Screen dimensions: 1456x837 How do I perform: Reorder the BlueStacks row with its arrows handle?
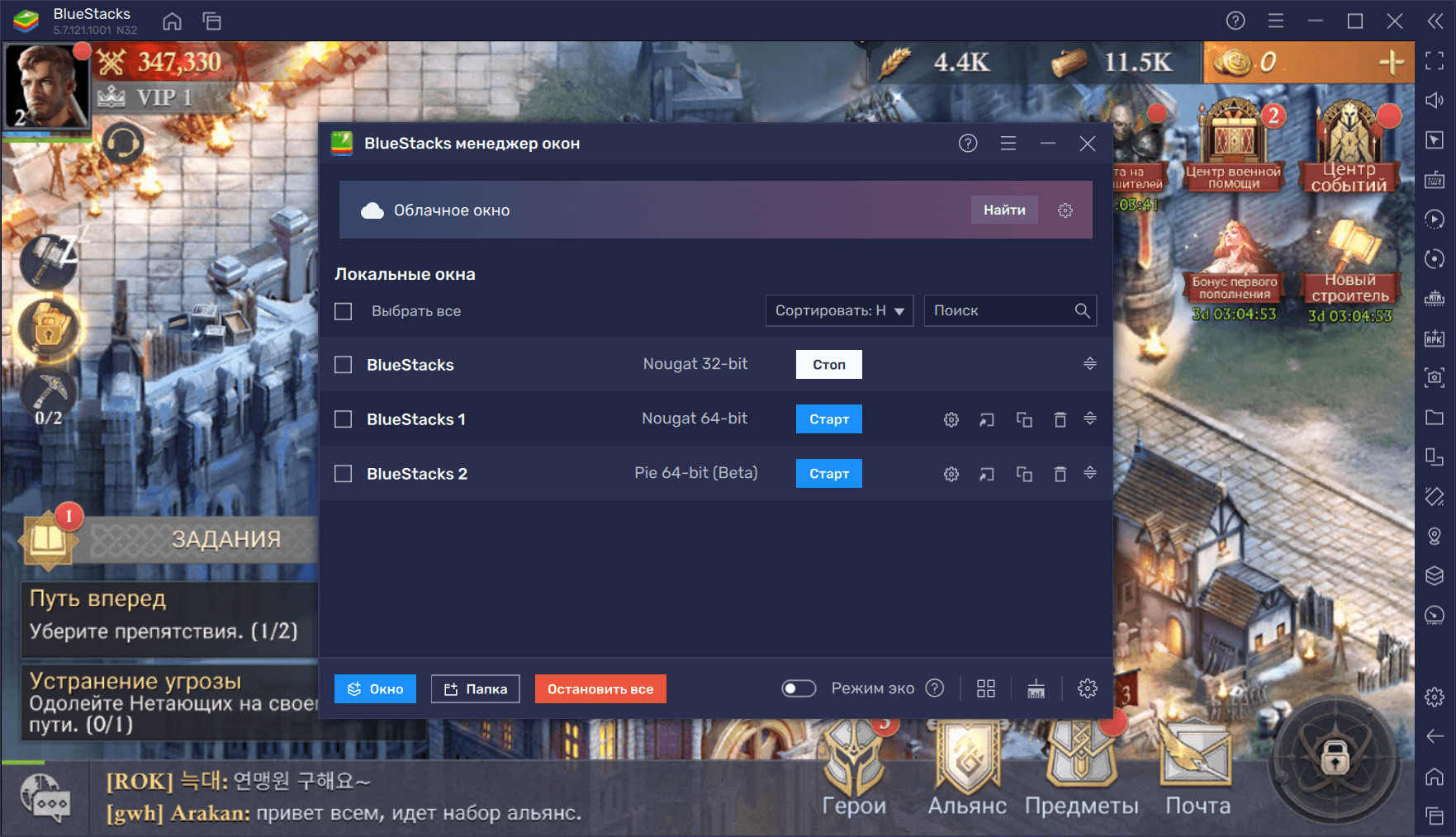(1090, 364)
